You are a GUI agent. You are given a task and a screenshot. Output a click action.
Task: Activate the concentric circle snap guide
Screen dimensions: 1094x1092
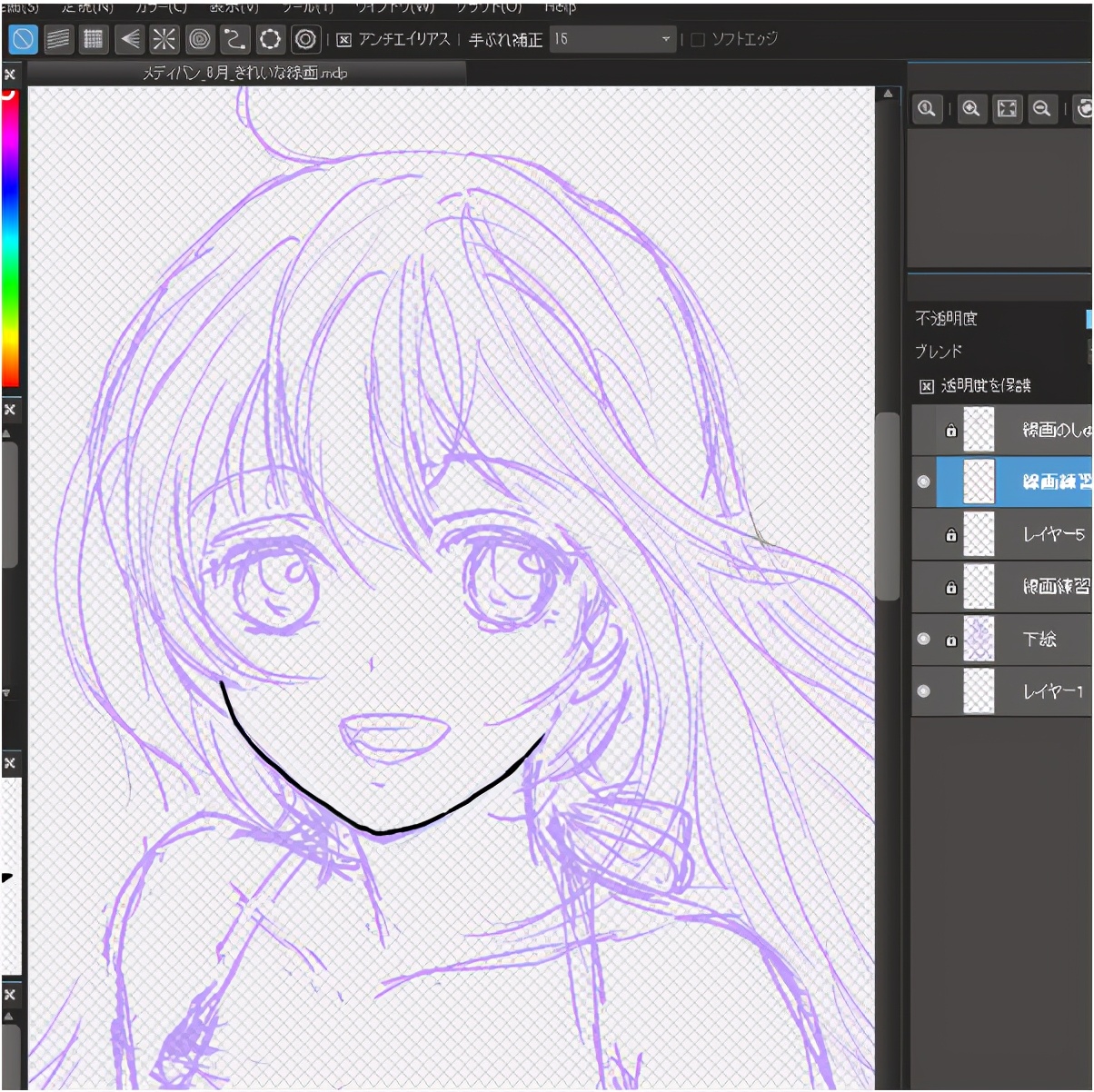[x=199, y=39]
